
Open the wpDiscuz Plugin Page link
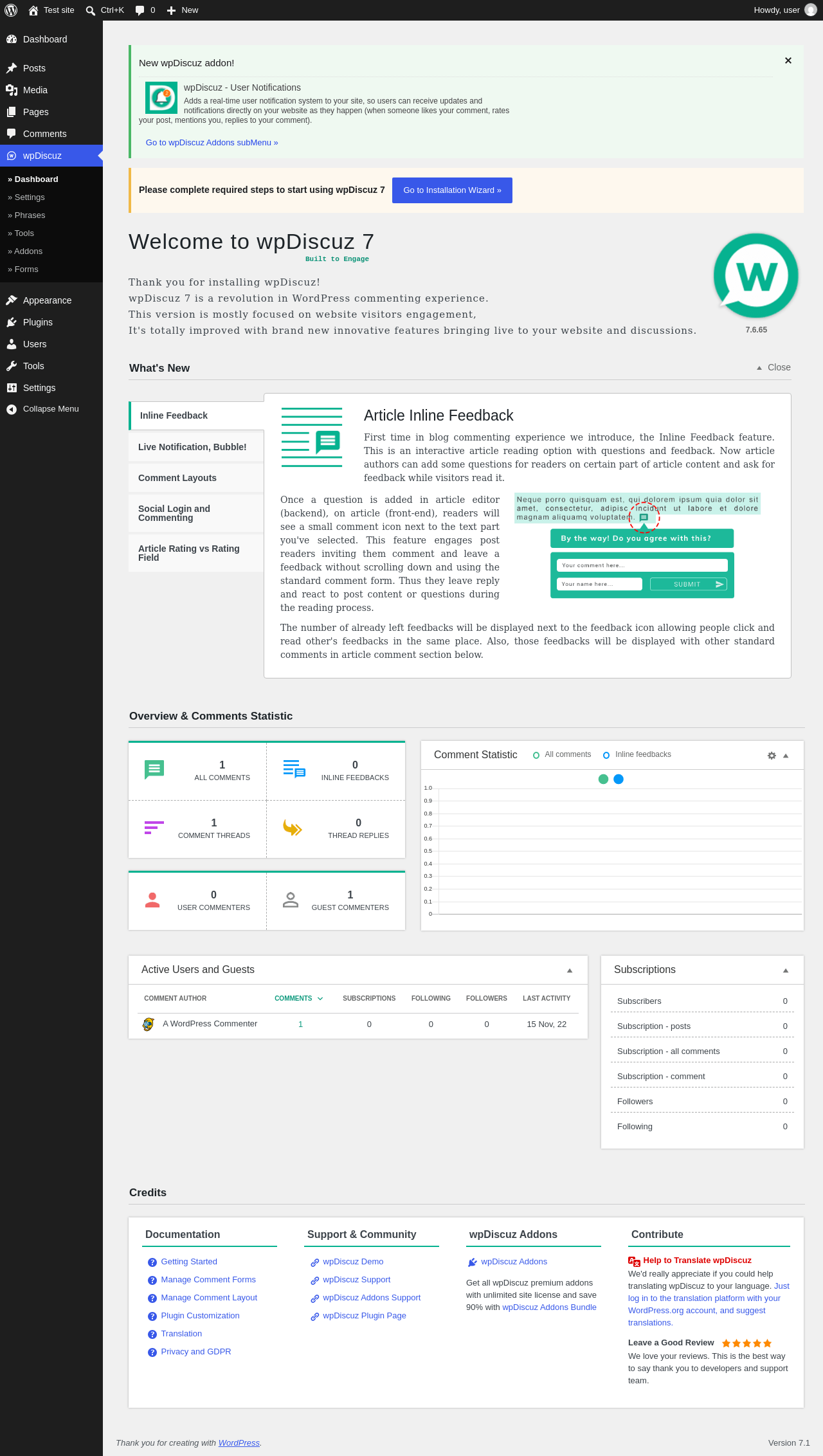coord(365,1316)
